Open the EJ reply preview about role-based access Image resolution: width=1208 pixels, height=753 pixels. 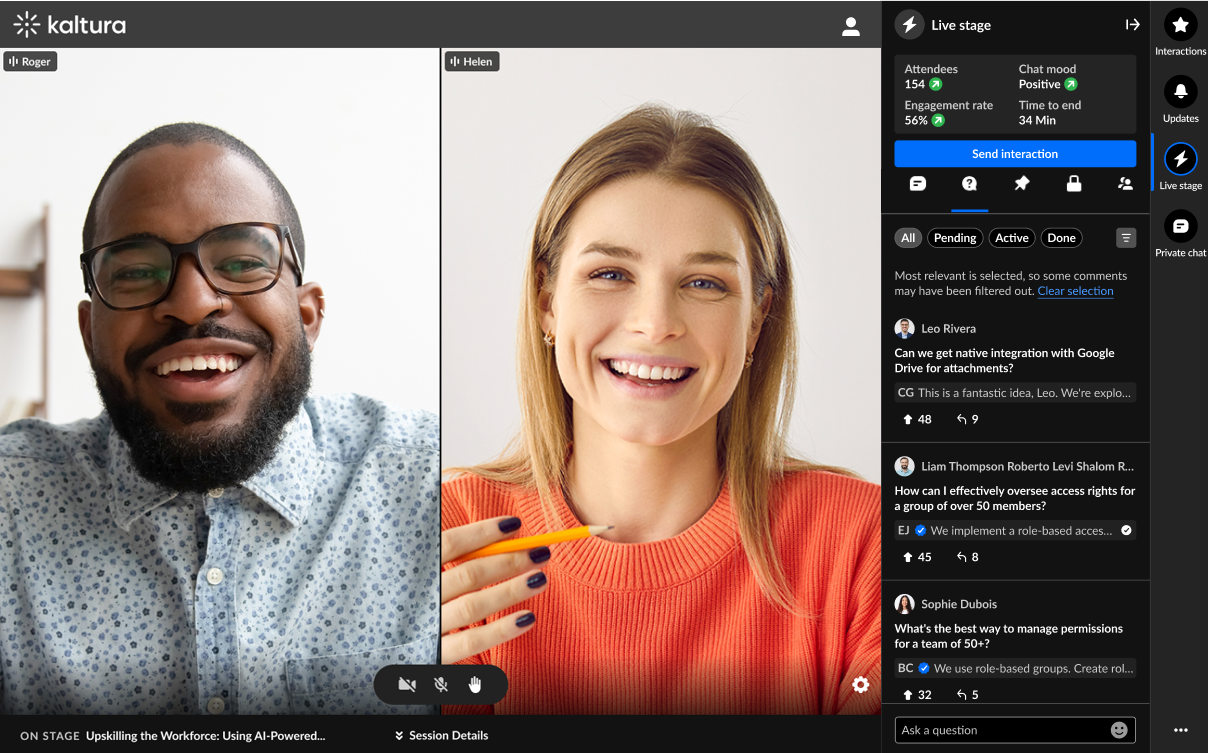[x=1015, y=530]
